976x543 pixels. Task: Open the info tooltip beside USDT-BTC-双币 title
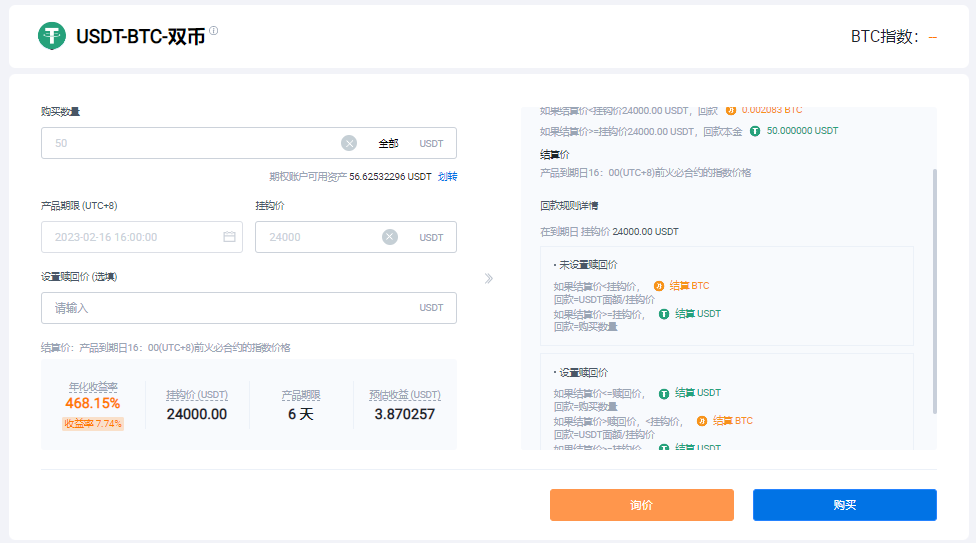pyautogui.click(x=214, y=30)
